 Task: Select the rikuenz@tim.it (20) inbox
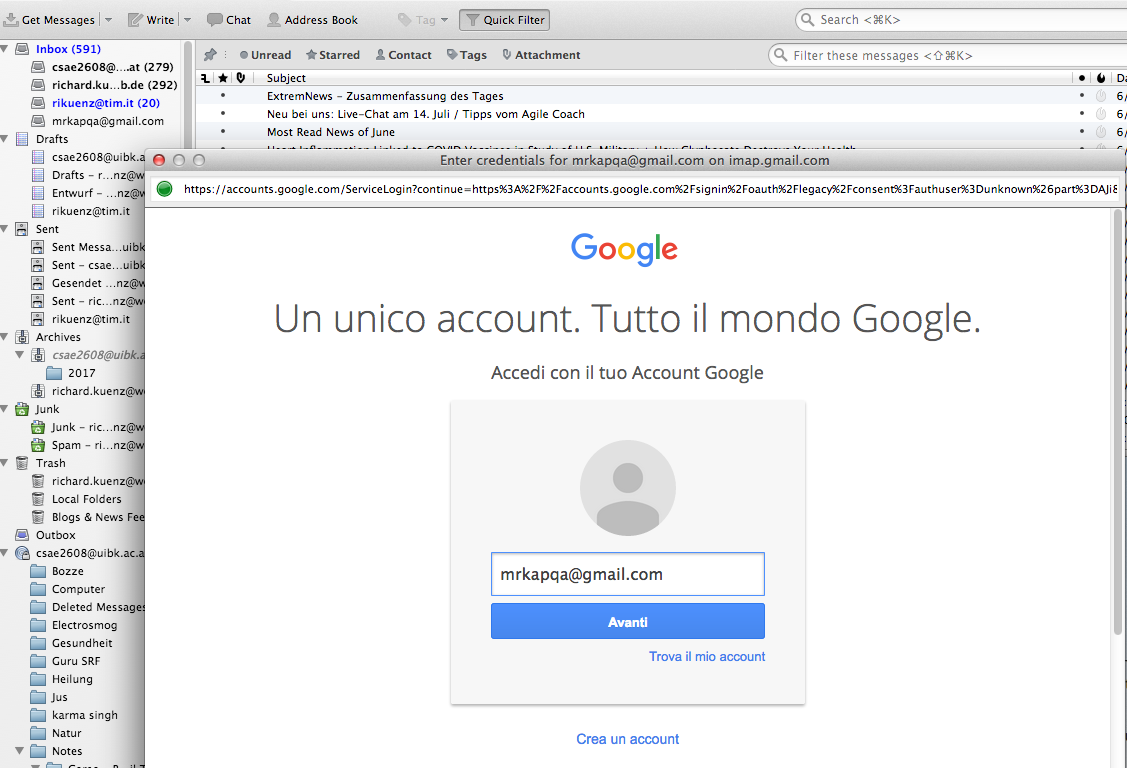coord(106,103)
